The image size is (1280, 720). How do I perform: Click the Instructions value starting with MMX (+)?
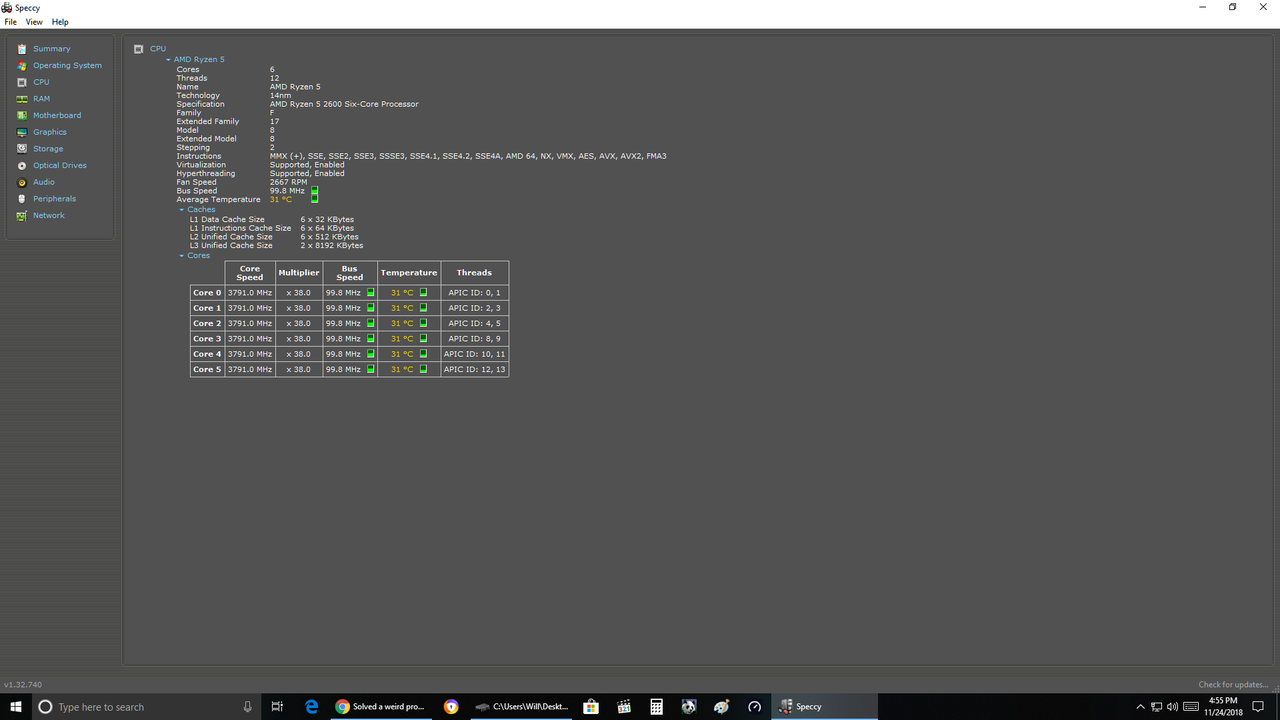(x=468, y=156)
